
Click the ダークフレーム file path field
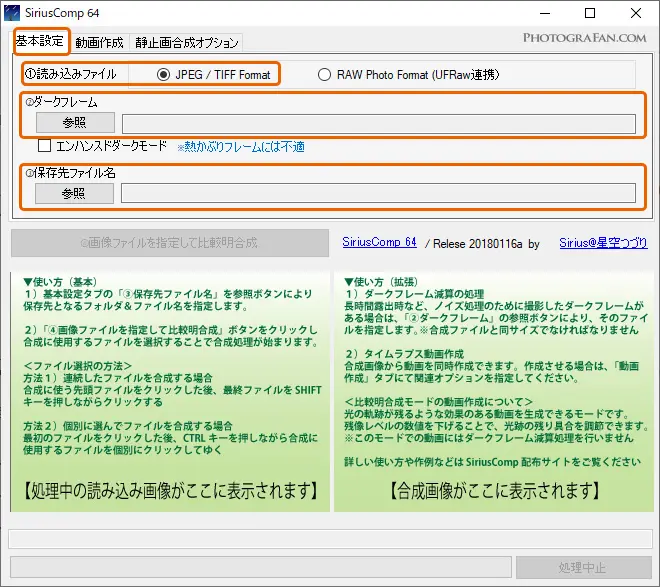[x=379, y=124]
